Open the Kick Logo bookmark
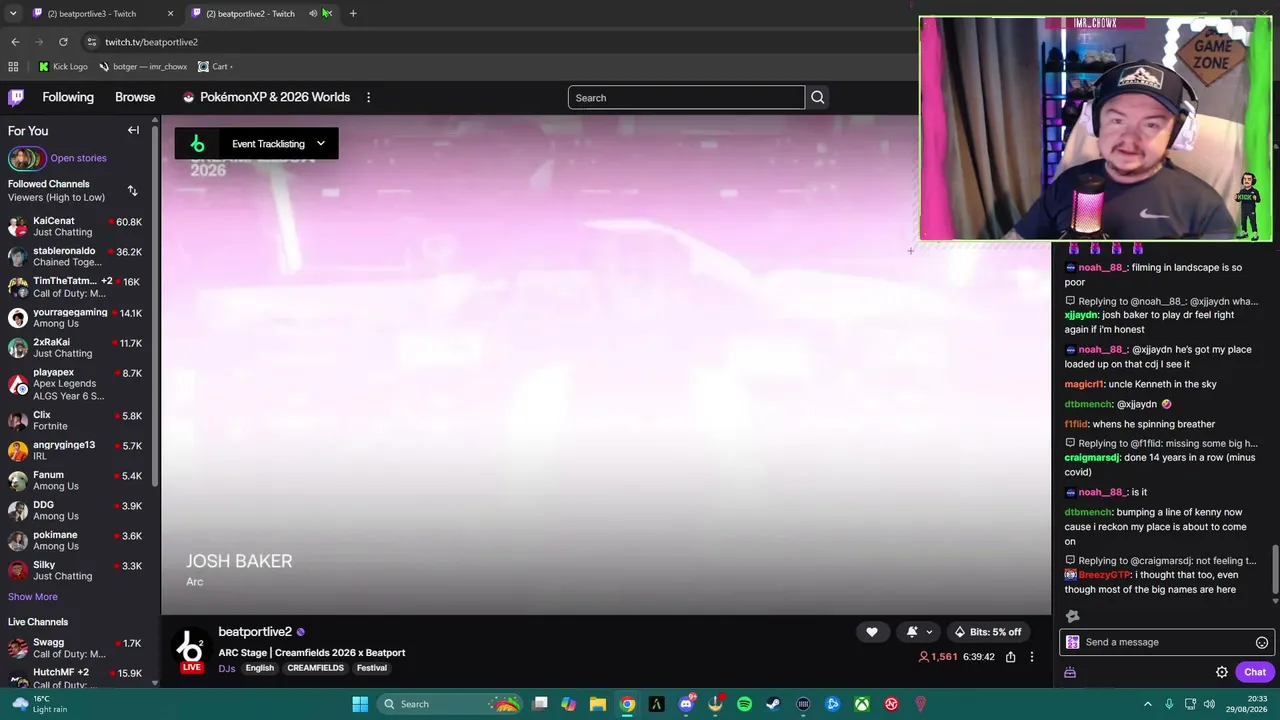1280x720 pixels. pyautogui.click(x=63, y=67)
